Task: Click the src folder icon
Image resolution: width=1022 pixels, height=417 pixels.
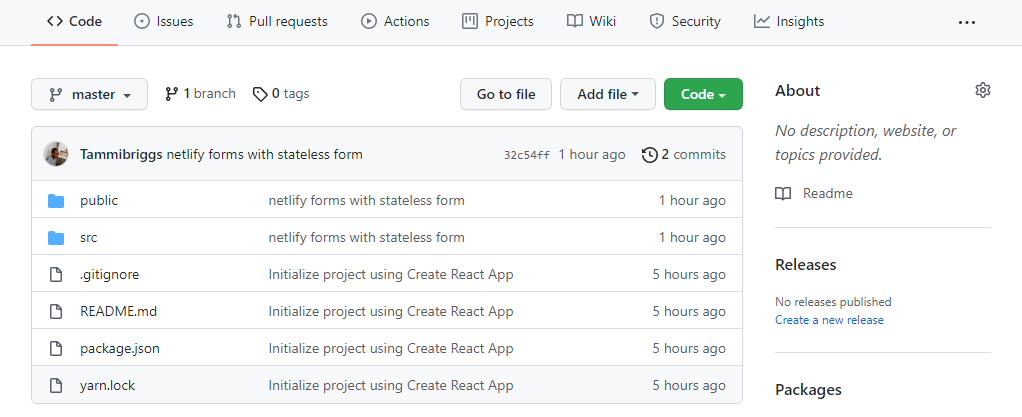Action: (56, 238)
